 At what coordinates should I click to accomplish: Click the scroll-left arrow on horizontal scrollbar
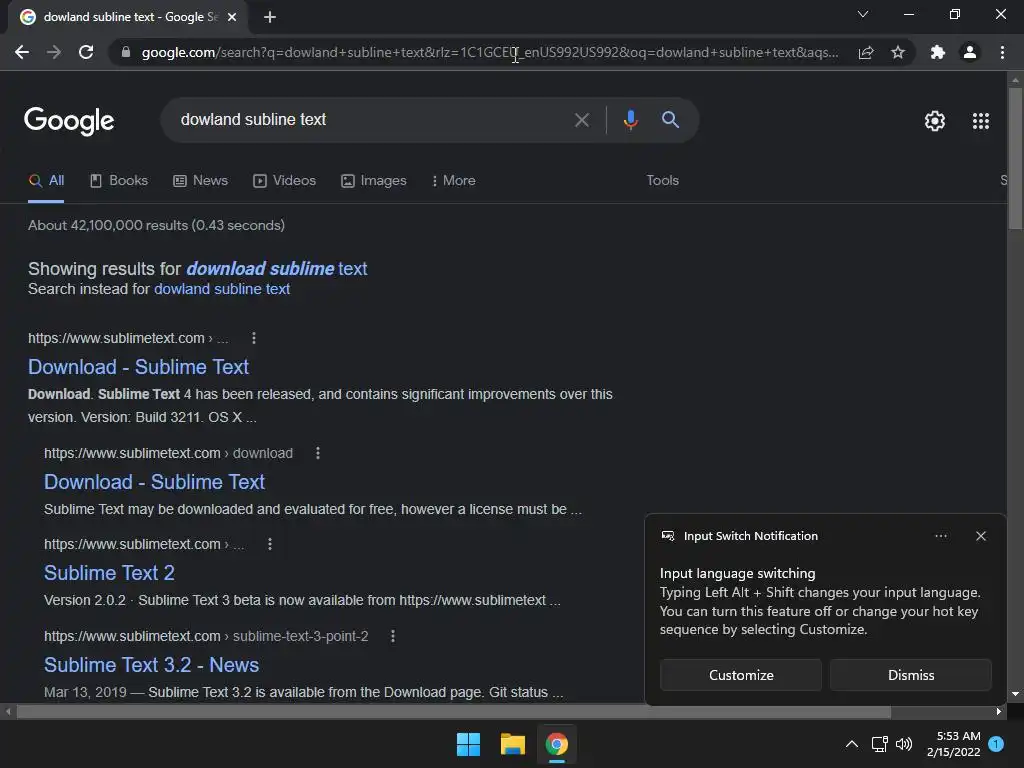(8, 712)
